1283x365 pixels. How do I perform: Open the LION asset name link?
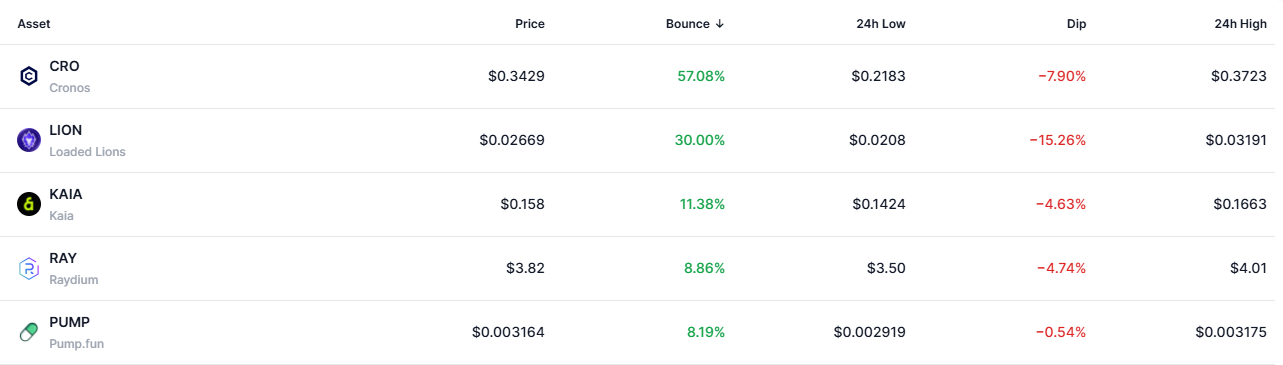click(66, 130)
